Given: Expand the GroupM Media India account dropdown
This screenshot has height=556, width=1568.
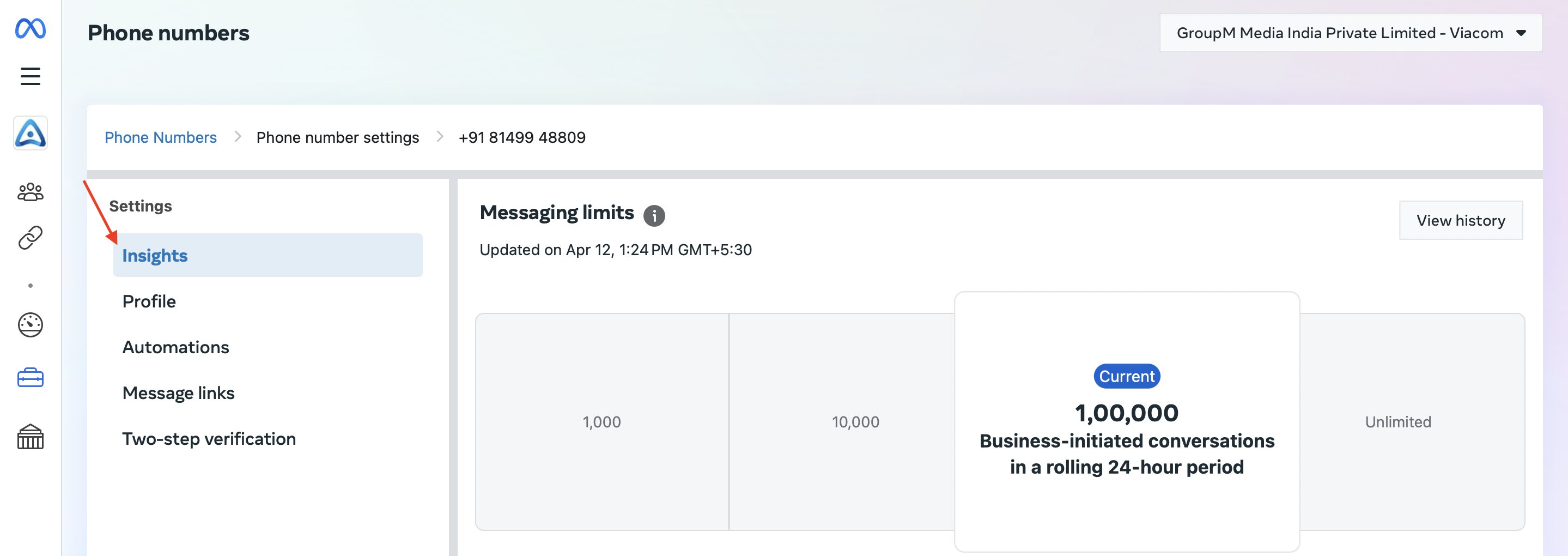Looking at the screenshot, I should [1350, 33].
